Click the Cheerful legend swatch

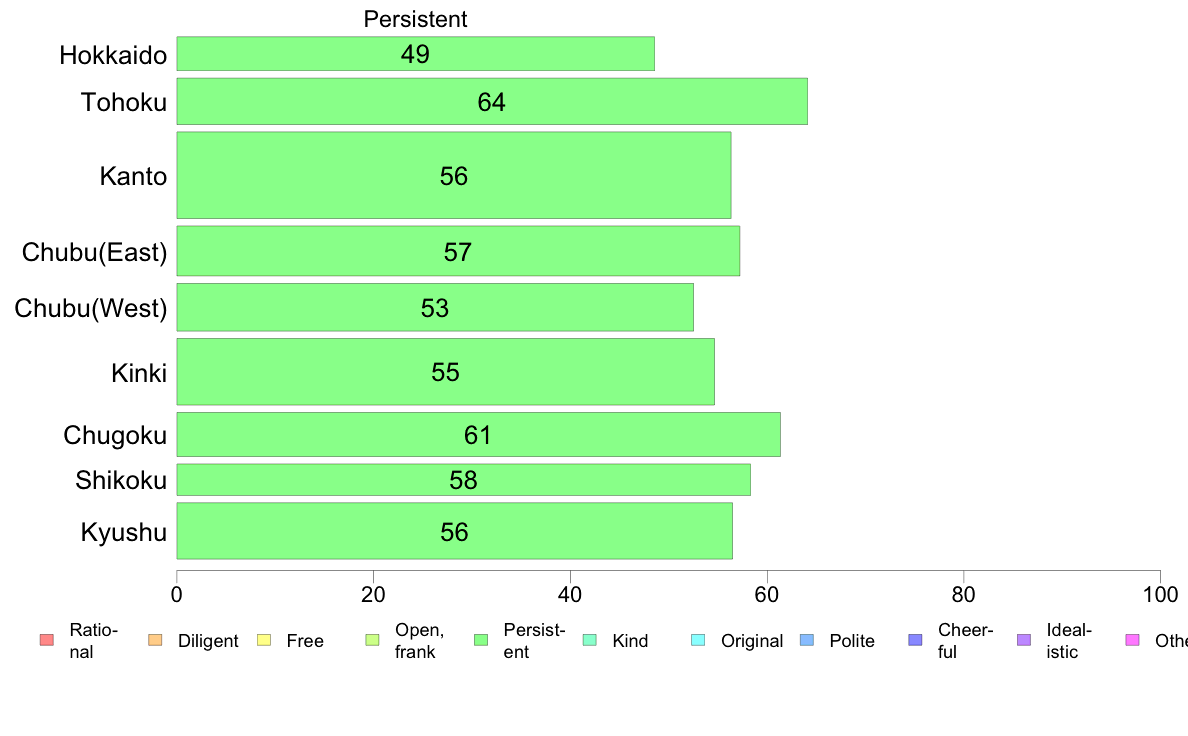(x=915, y=640)
